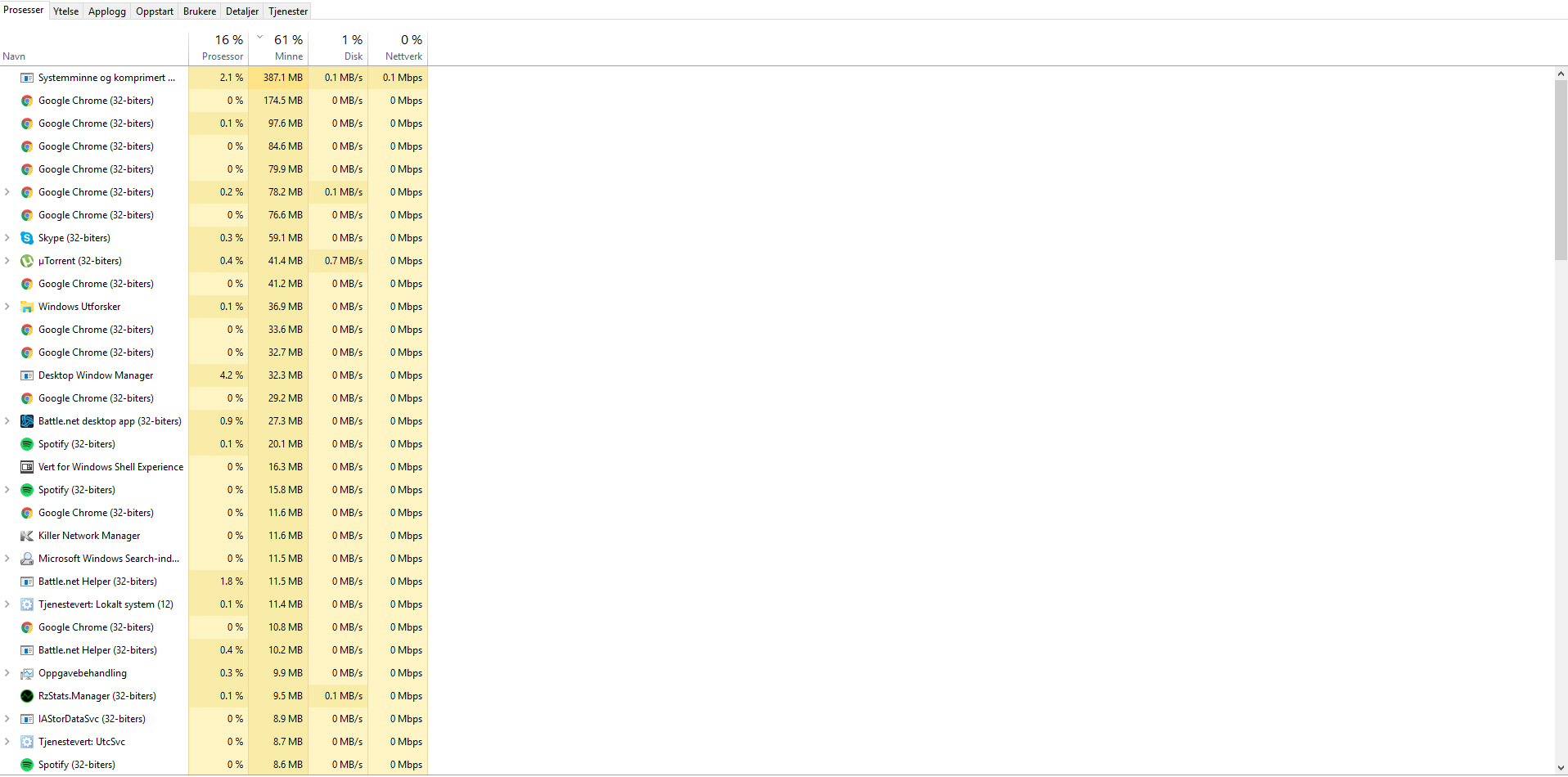The height and width of the screenshot is (777, 1568).
Task: Expand the Battle.net desktop app group
Action: (7, 421)
